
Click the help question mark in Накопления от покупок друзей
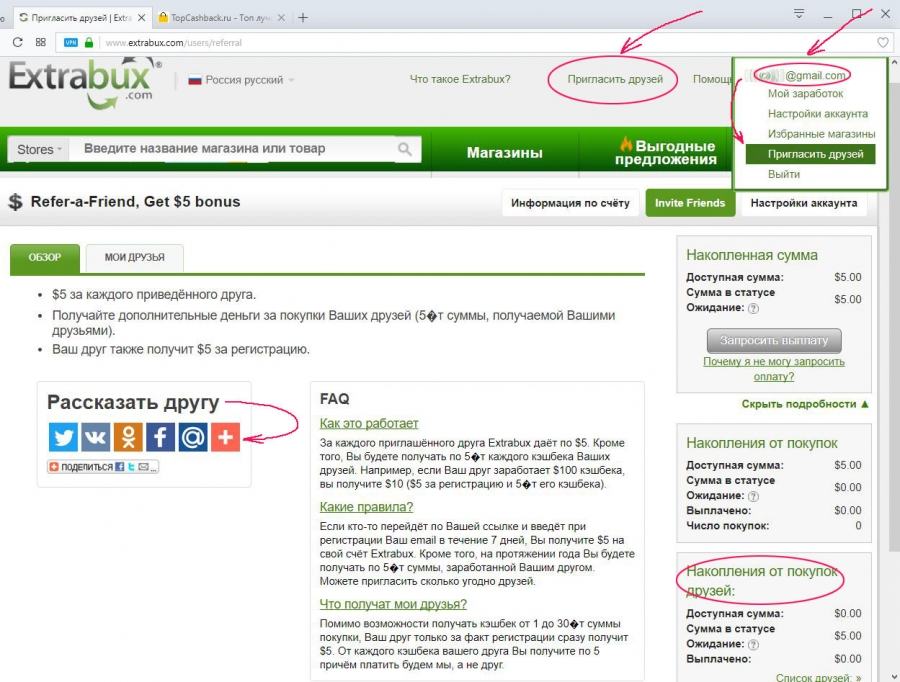tap(754, 645)
